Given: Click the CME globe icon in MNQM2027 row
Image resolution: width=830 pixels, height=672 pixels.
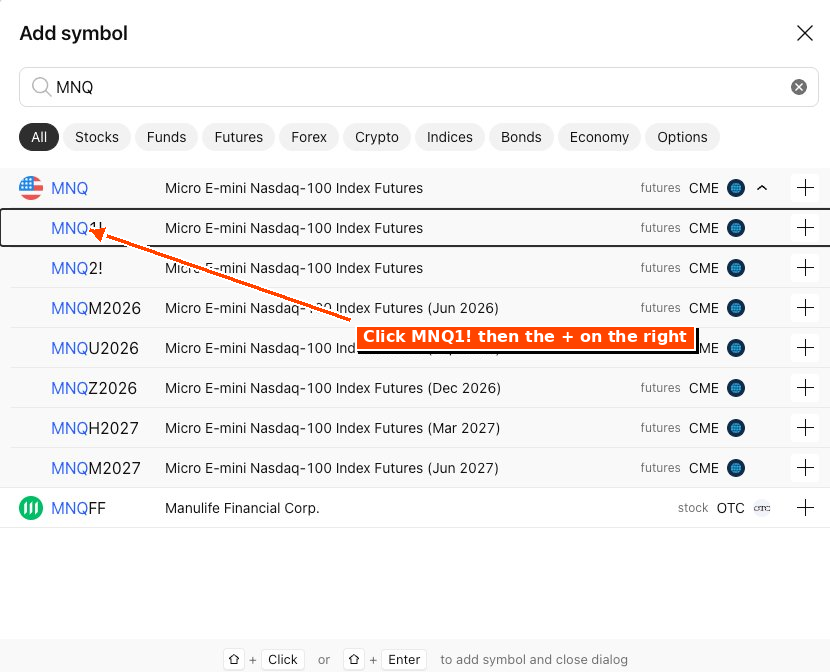Looking at the screenshot, I should tap(736, 468).
